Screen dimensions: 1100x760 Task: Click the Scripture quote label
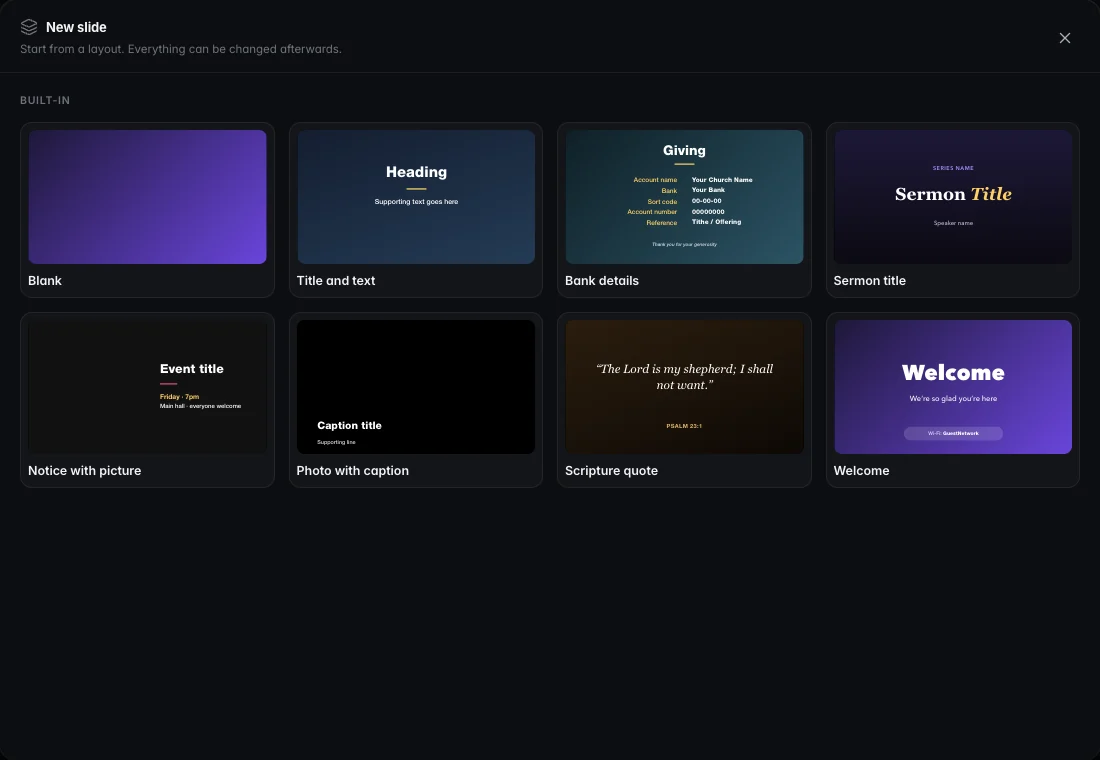click(x=611, y=471)
